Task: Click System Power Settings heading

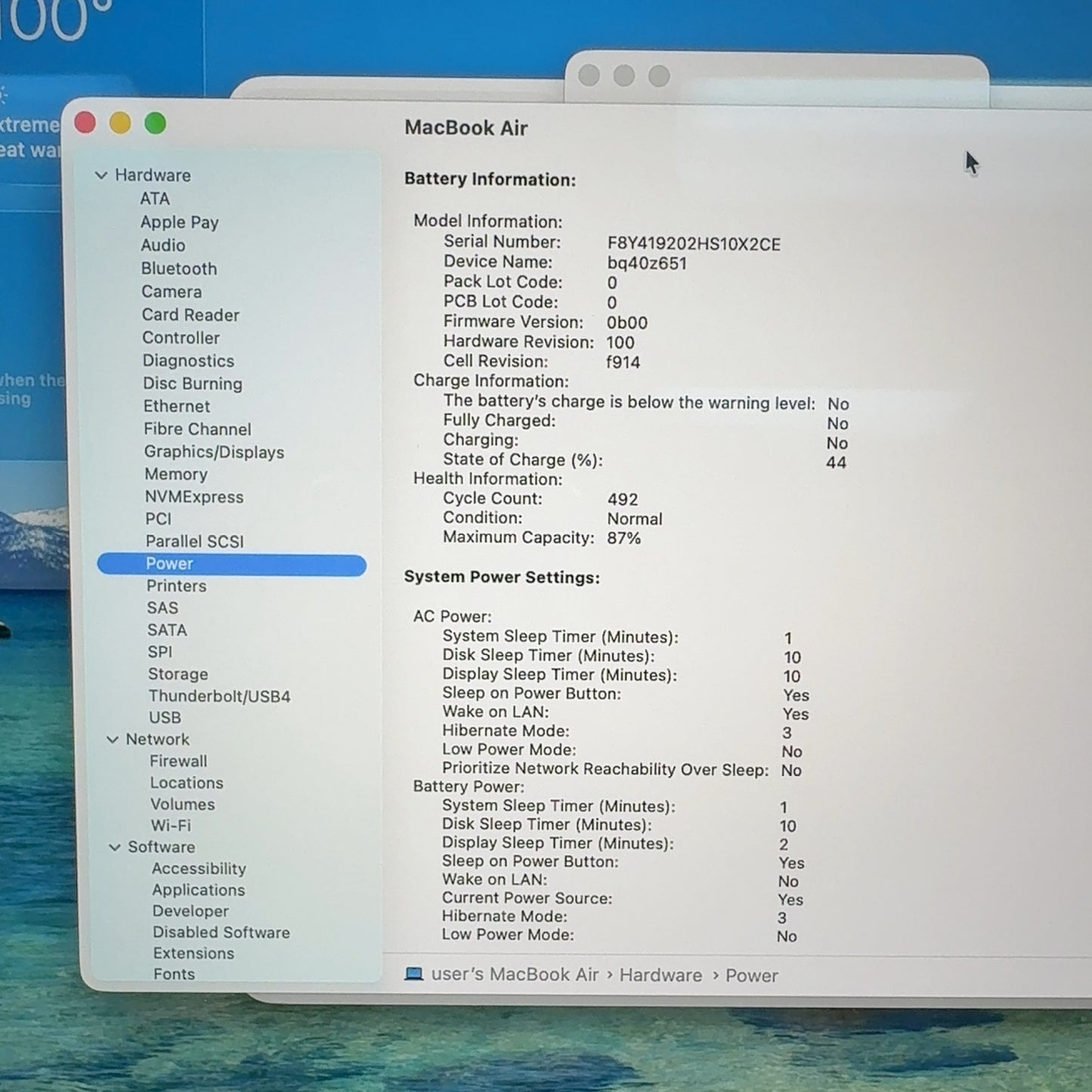Action: click(x=502, y=577)
